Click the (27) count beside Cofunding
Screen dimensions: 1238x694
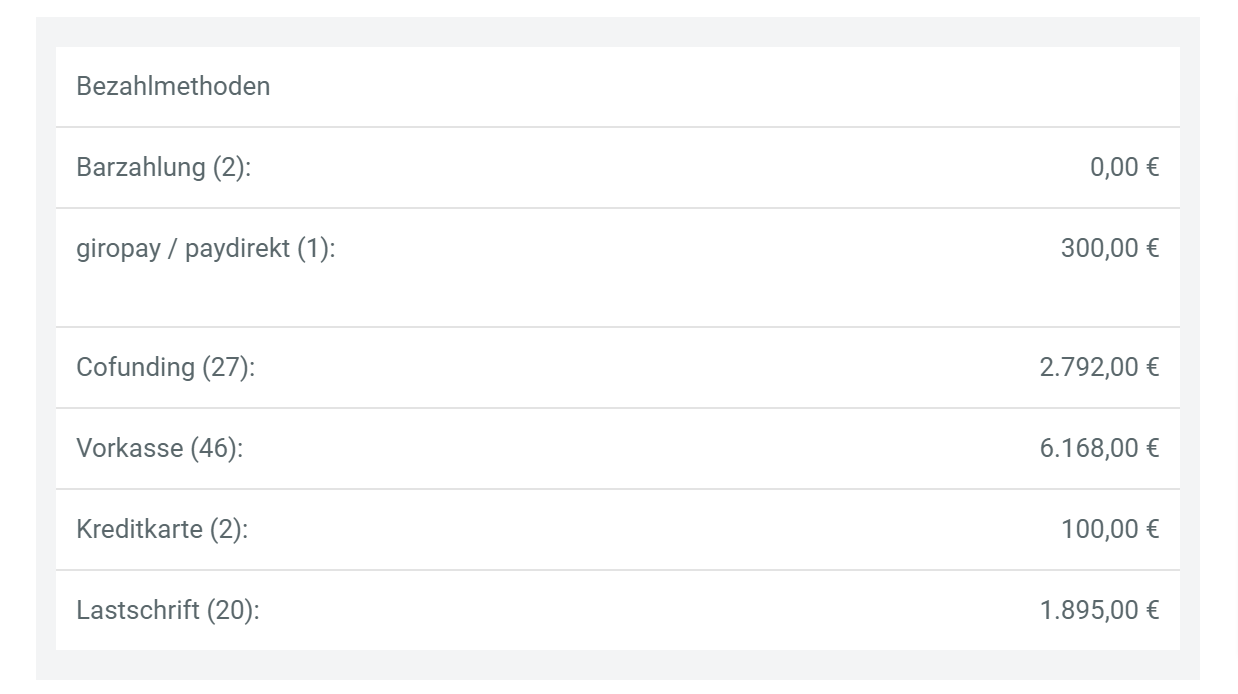pyautogui.click(x=227, y=367)
